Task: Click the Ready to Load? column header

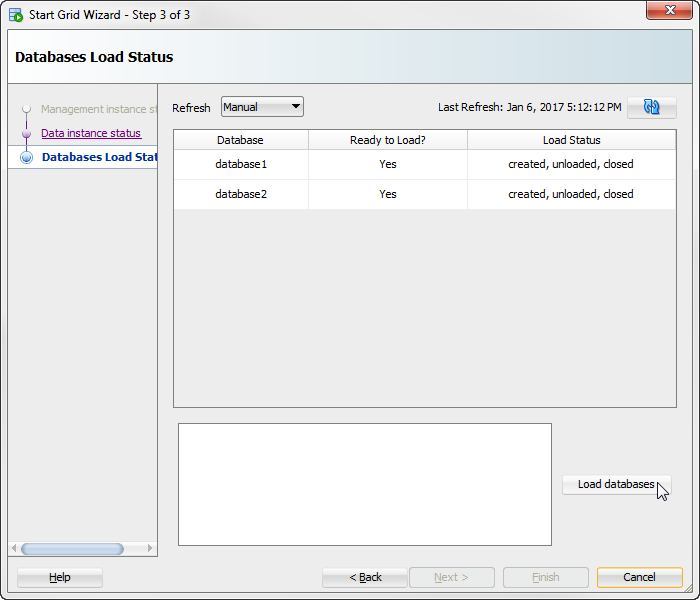Action: tap(388, 140)
